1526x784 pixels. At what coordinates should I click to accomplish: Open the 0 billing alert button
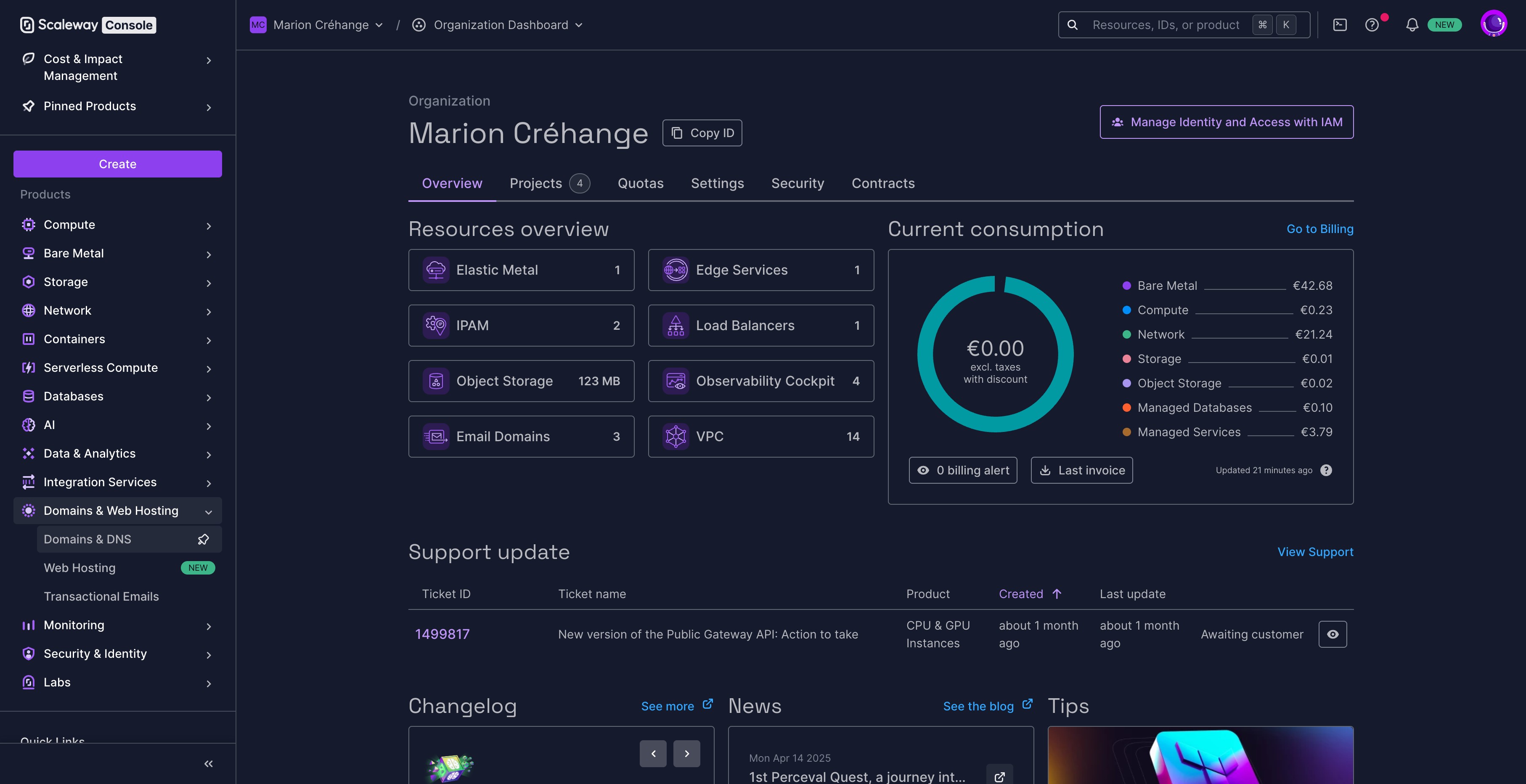tap(963, 470)
